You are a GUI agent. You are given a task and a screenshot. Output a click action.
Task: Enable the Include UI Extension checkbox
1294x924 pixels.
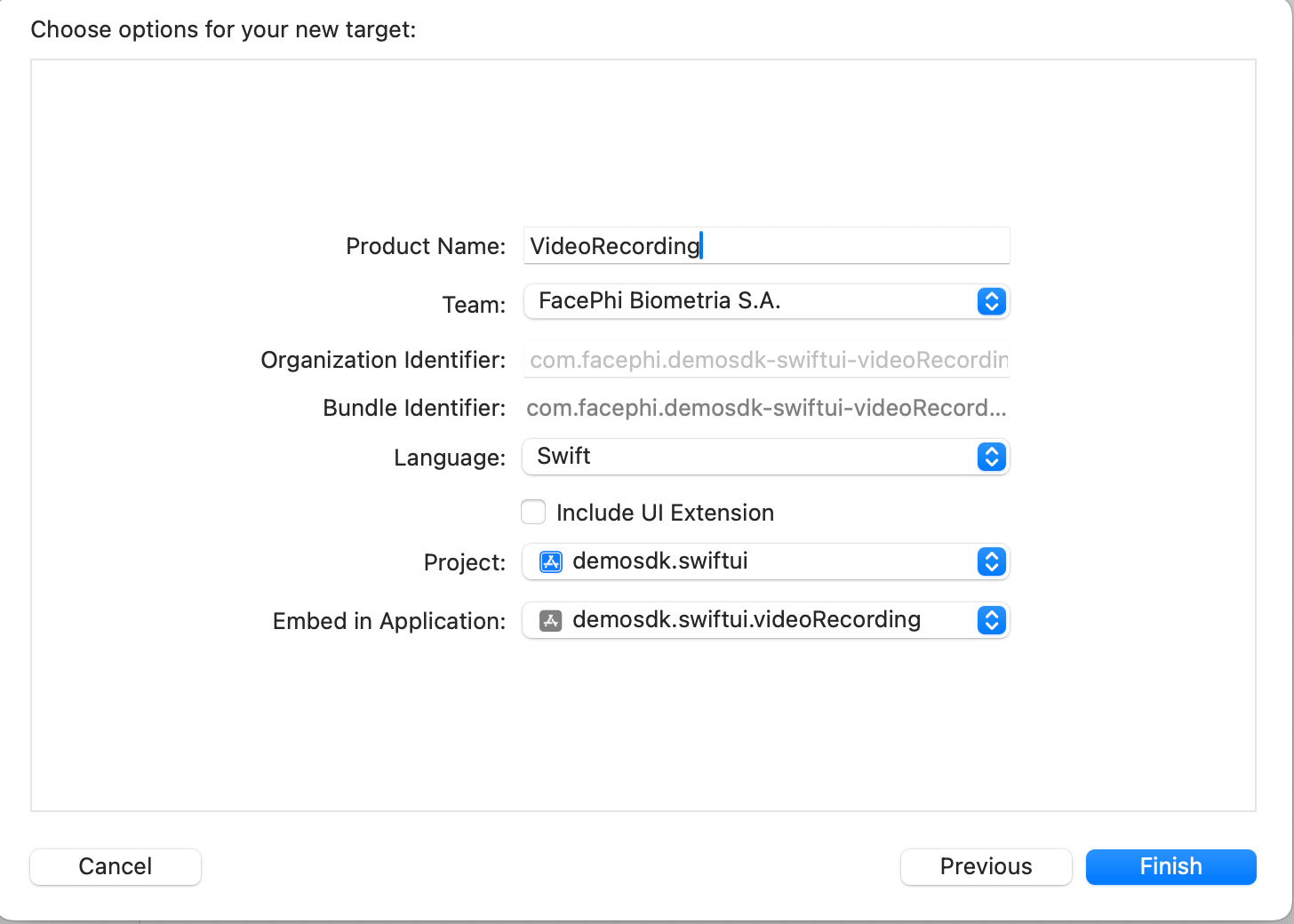coord(533,513)
